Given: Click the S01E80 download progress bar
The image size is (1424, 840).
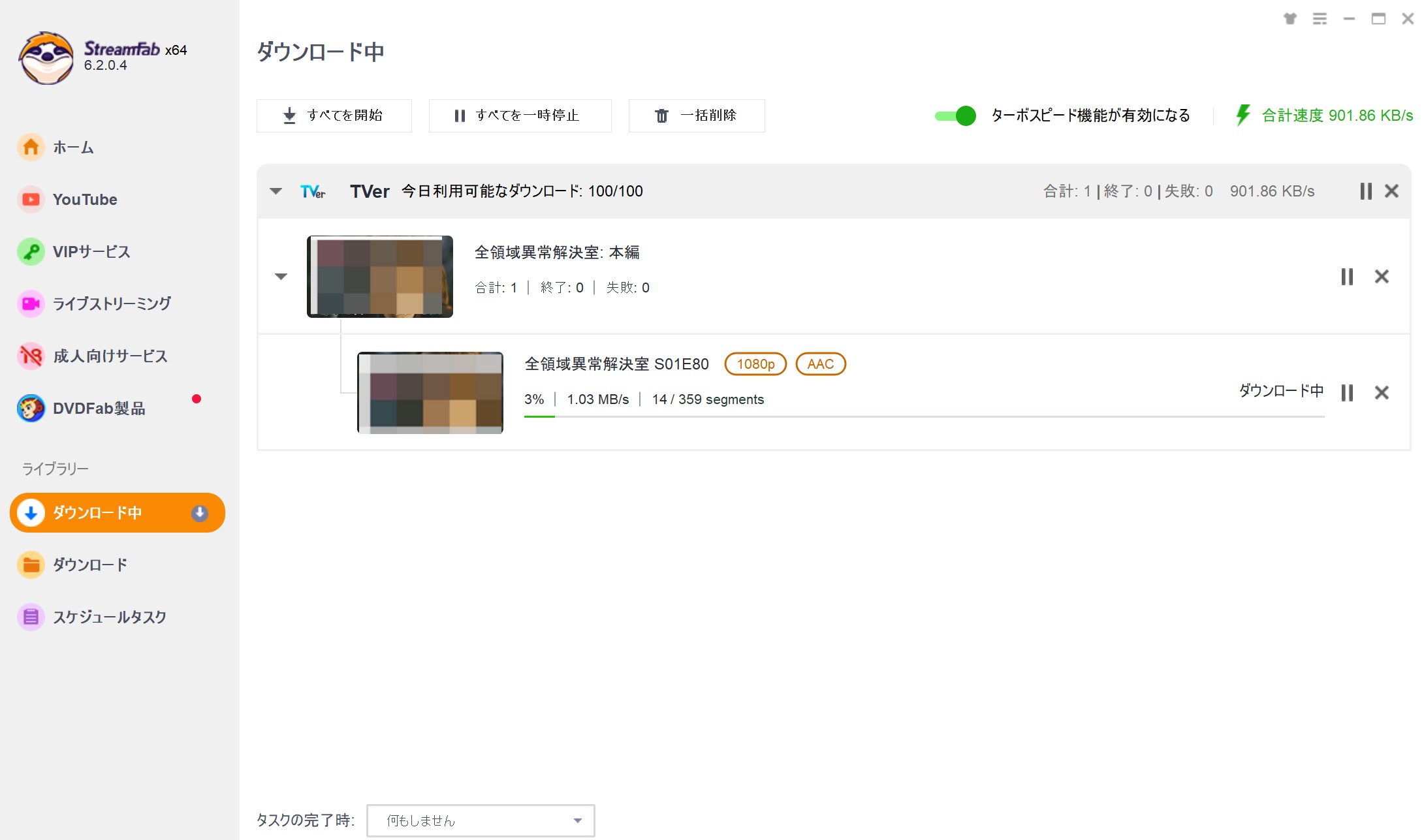Looking at the screenshot, I should point(925,416).
